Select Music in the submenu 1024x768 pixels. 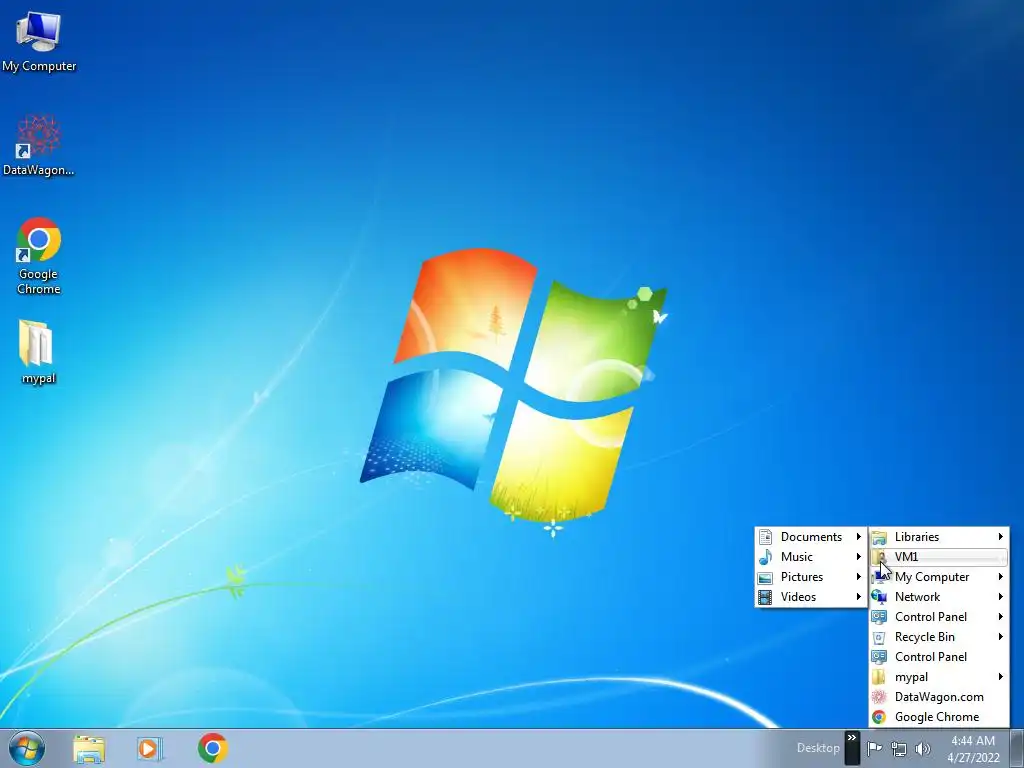pyautogui.click(x=810, y=557)
